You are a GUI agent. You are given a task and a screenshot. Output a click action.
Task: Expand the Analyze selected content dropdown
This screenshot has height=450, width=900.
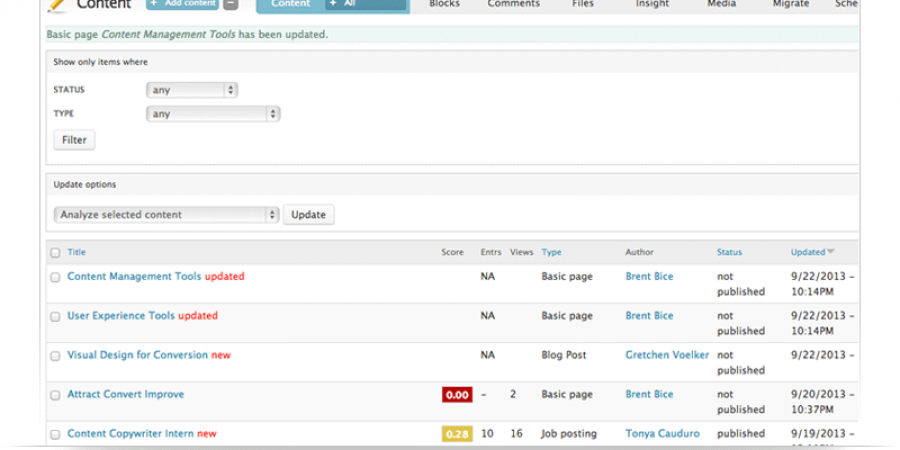coord(166,215)
